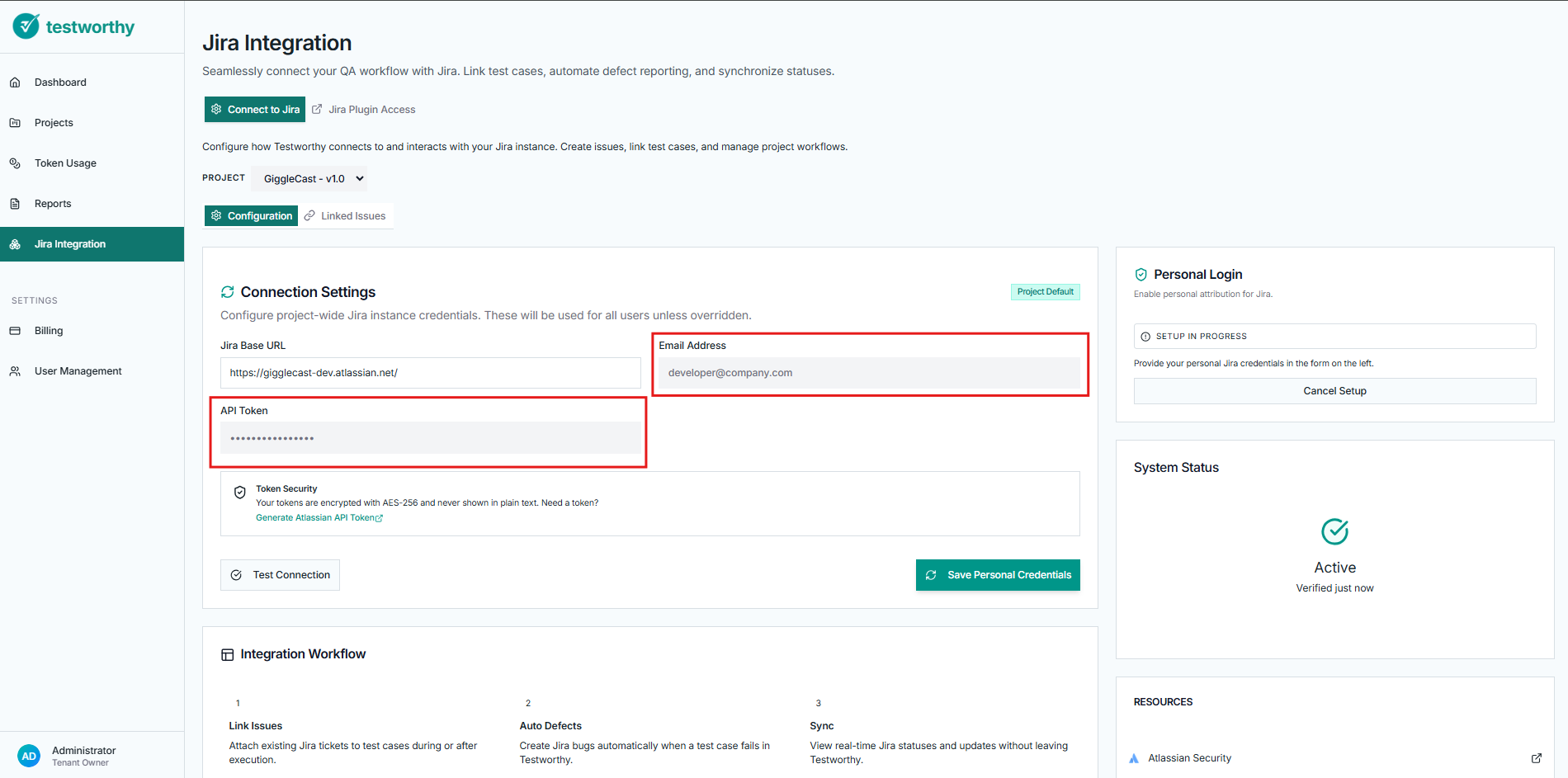Click the Link Issues step heading

coord(256,726)
